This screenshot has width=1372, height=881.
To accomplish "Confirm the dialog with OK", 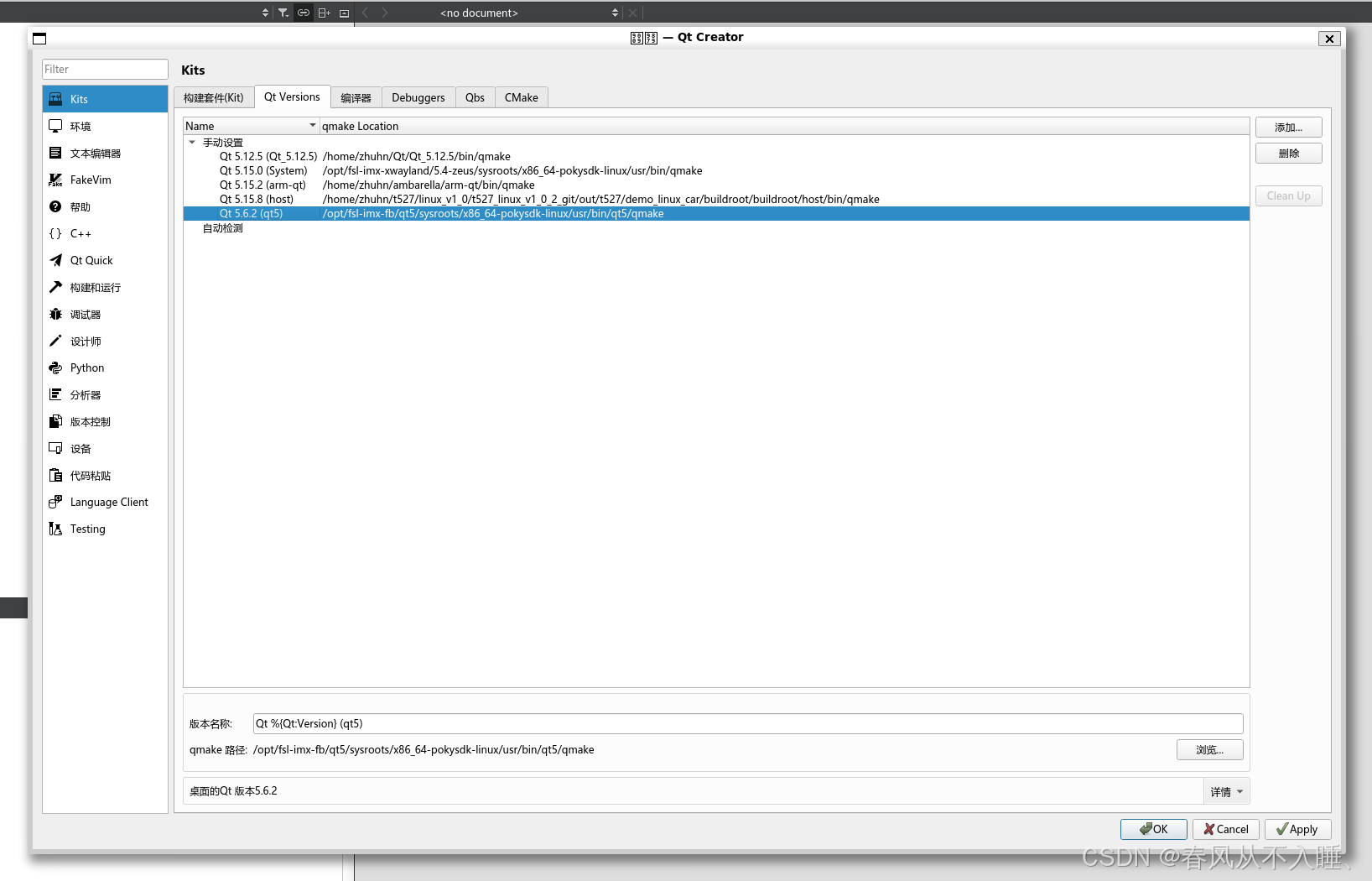I will pyautogui.click(x=1154, y=829).
